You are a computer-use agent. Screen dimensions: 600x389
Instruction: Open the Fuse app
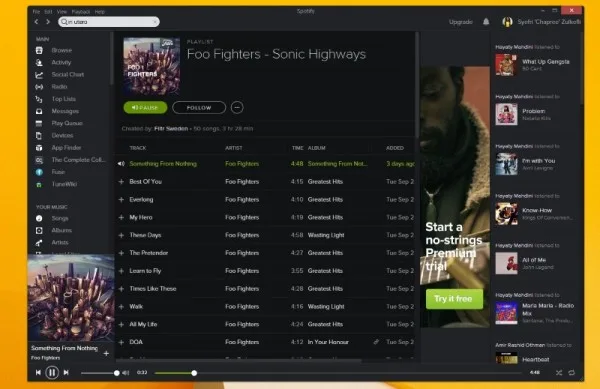[58, 172]
